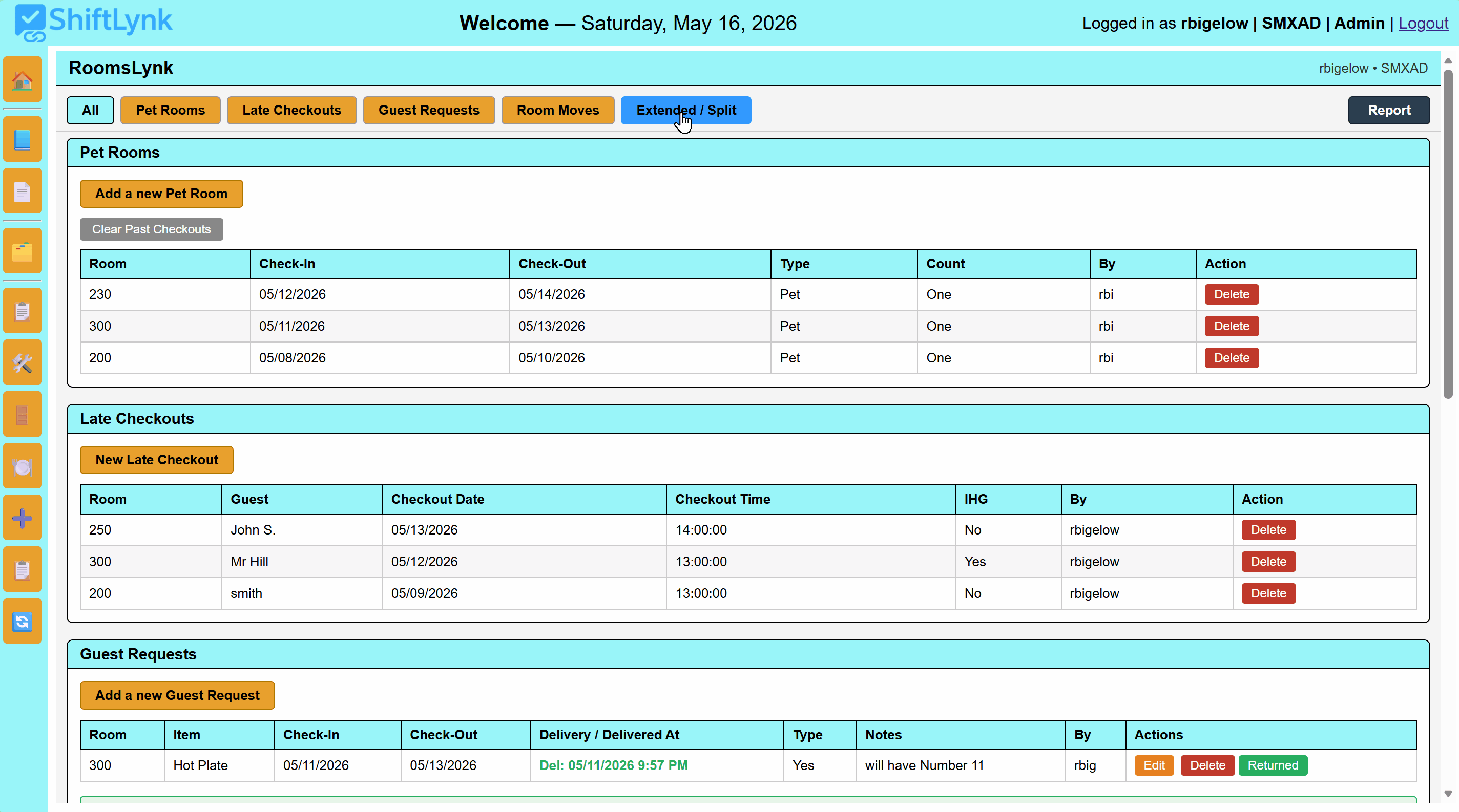The image size is (1459, 812).
Task: Open the Report button
Action: coord(1389,111)
